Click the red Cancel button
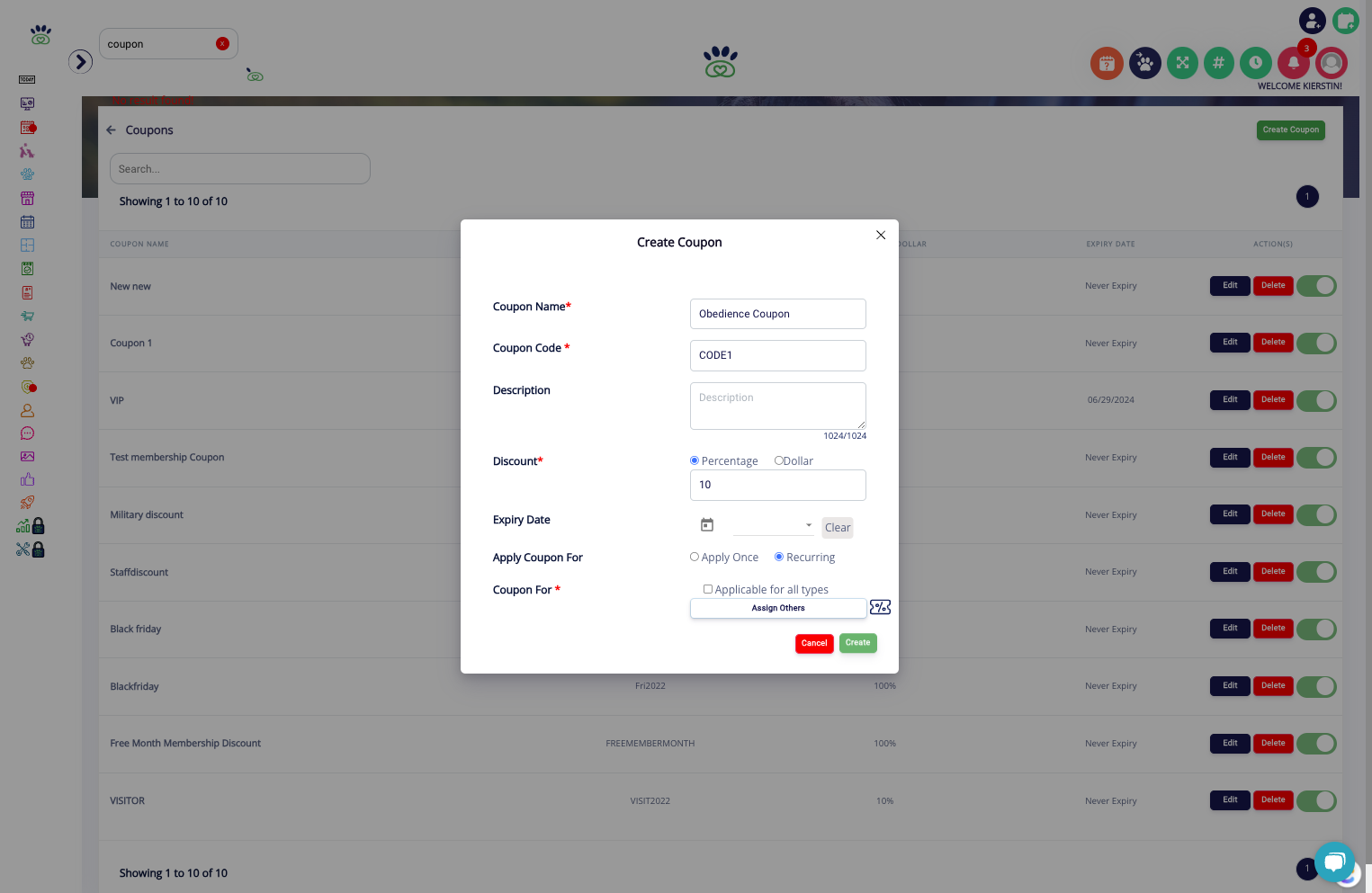 [x=814, y=643]
